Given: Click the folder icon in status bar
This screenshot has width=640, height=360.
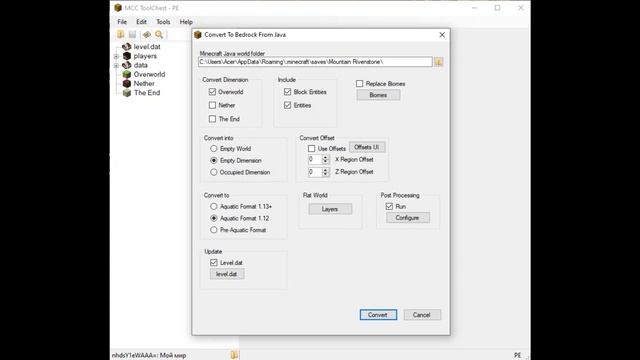Looking at the screenshot, I should 234,355.
